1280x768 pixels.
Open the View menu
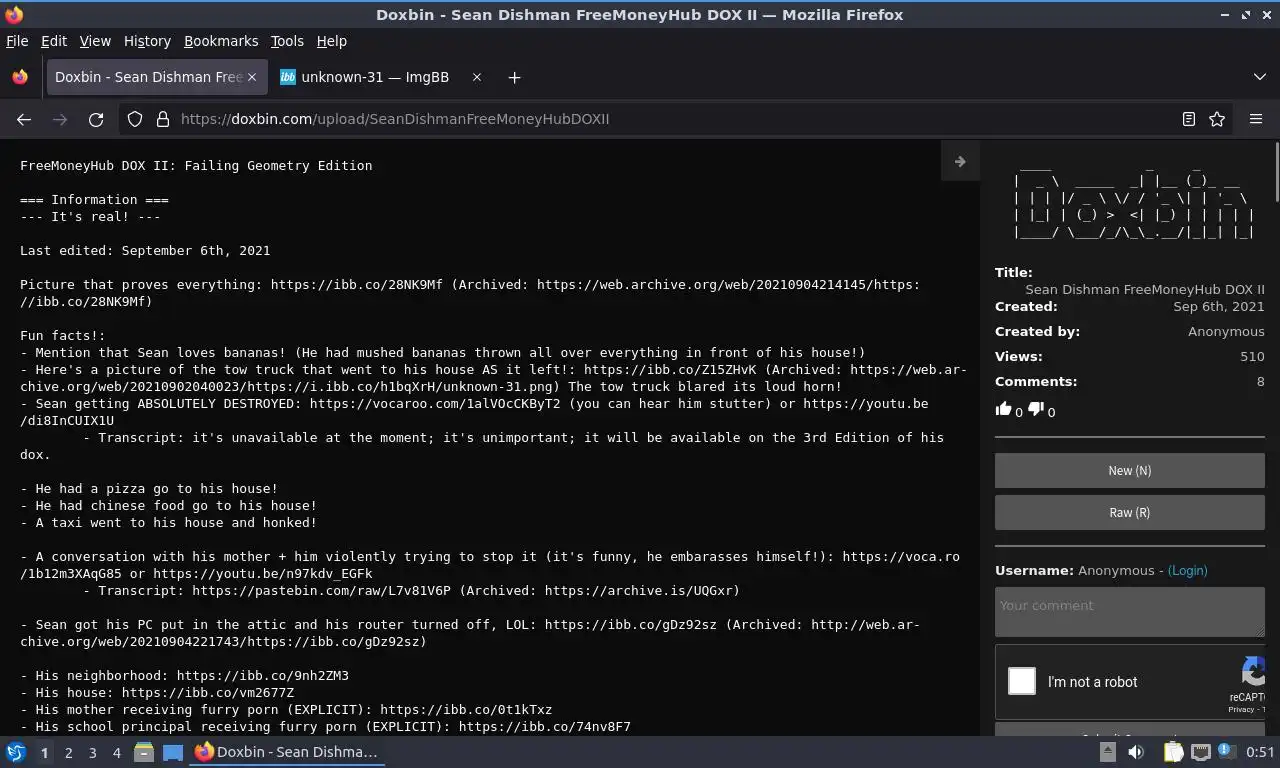[95, 41]
